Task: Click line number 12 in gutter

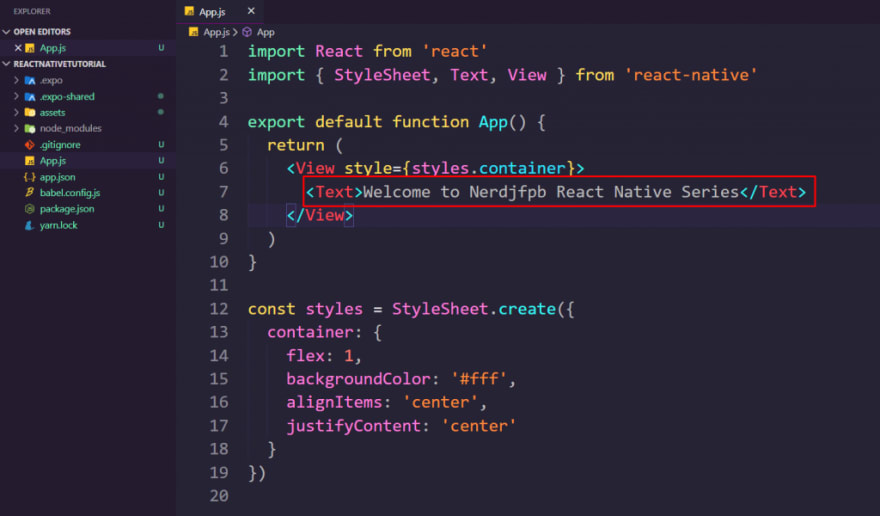Action: pos(219,309)
